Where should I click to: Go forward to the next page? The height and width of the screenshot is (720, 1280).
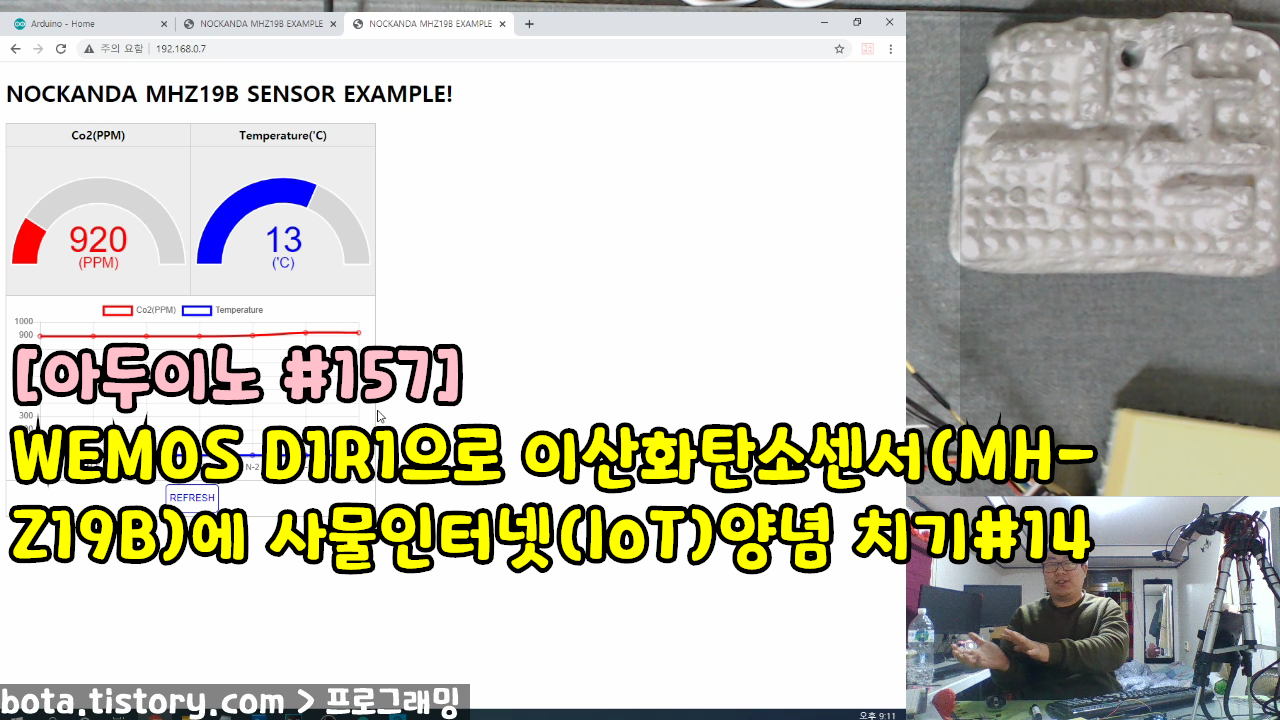tap(38, 48)
